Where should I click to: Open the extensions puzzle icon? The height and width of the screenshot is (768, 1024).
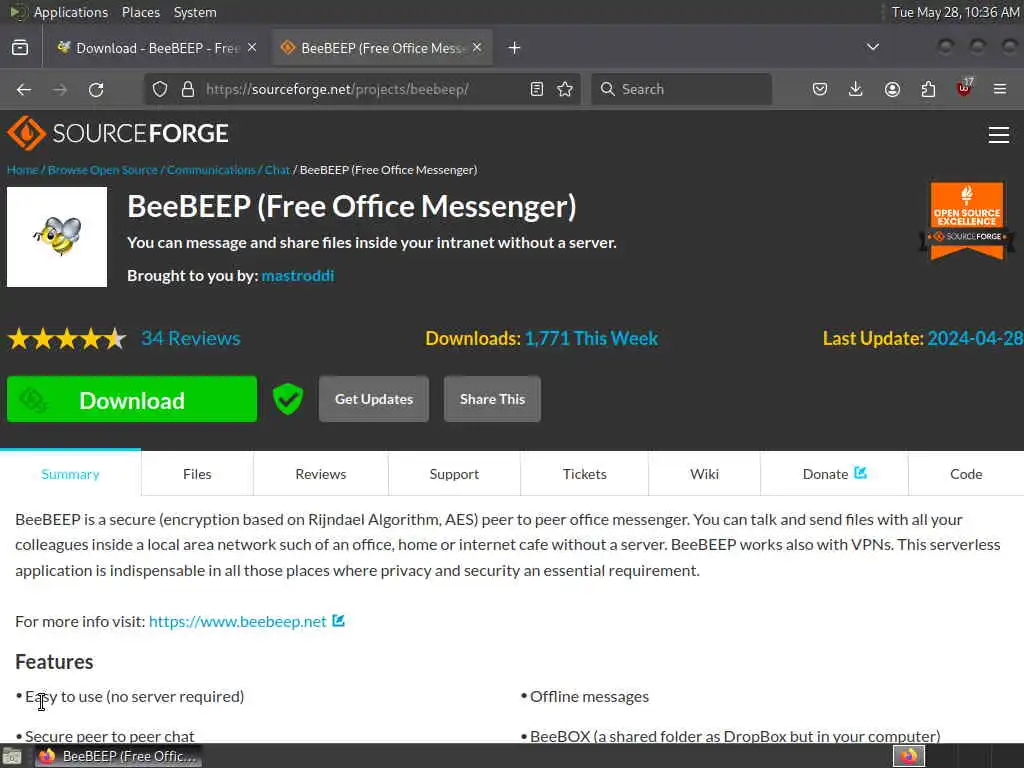tap(928, 89)
